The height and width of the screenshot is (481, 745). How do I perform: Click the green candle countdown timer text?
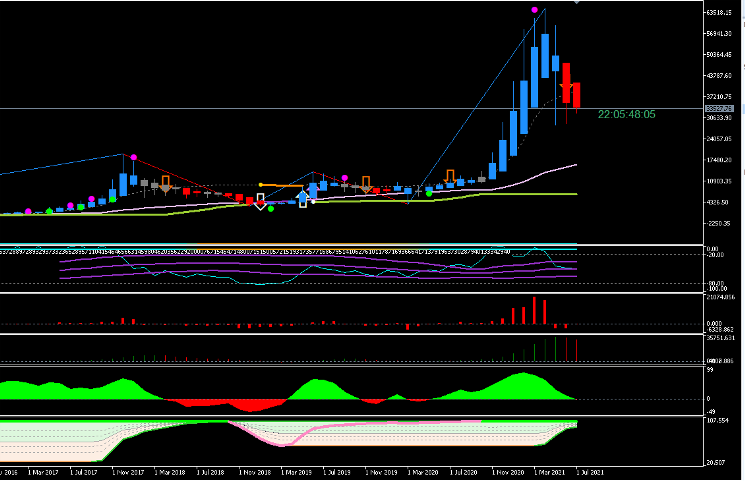click(627, 115)
